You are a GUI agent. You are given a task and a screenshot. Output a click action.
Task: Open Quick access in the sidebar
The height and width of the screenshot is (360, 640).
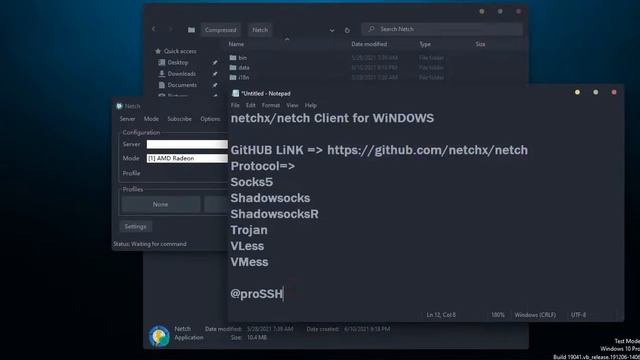[x=180, y=51]
